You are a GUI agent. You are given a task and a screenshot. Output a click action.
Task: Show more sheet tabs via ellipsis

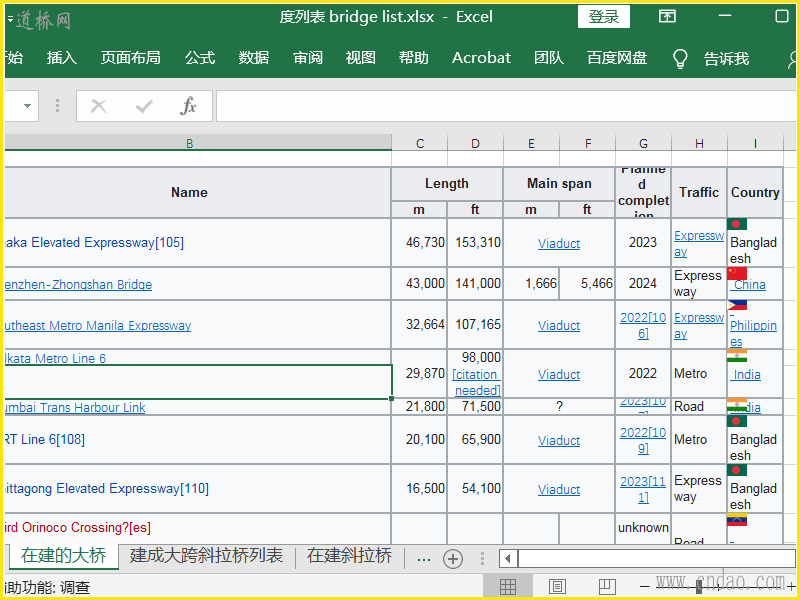point(423,558)
